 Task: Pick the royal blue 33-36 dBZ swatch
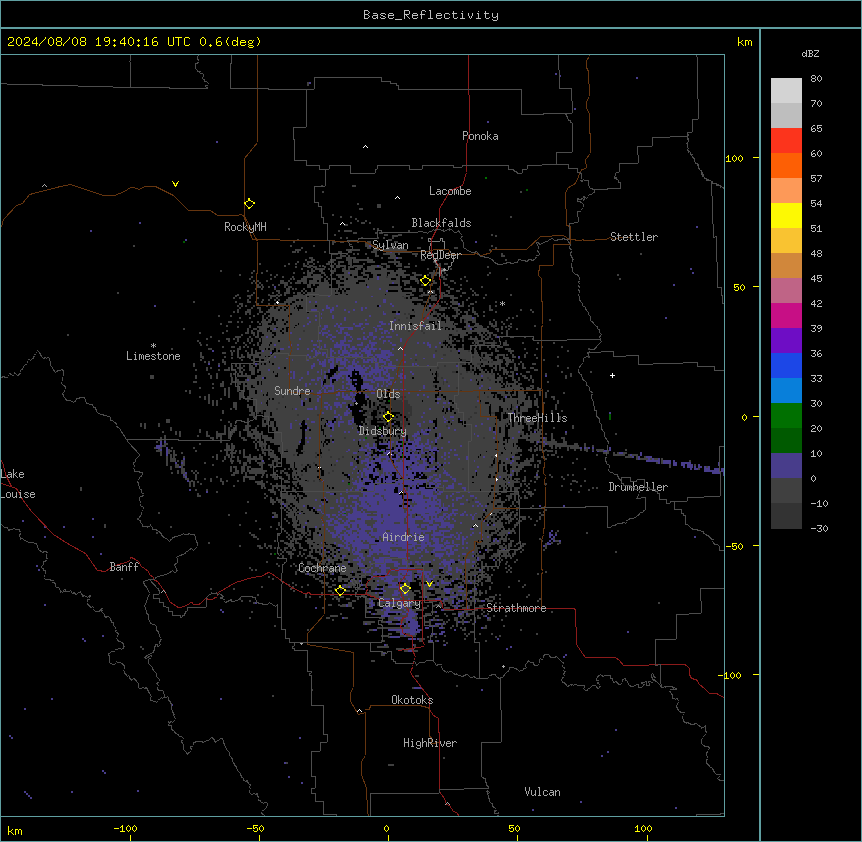pyautogui.click(x=786, y=365)
